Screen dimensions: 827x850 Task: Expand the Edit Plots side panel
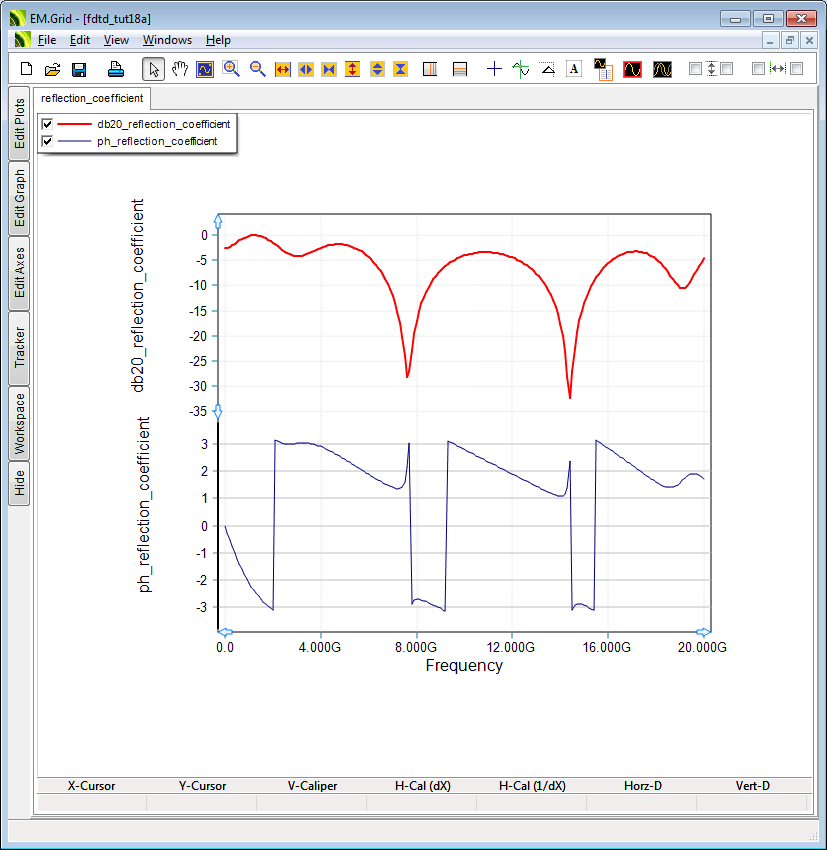point(19,124)
